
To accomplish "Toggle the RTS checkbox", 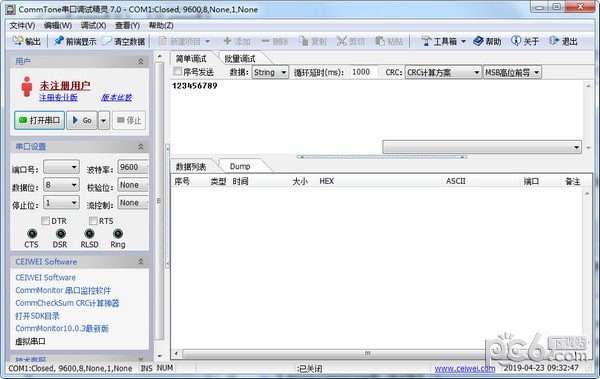I will coord(93,221).
